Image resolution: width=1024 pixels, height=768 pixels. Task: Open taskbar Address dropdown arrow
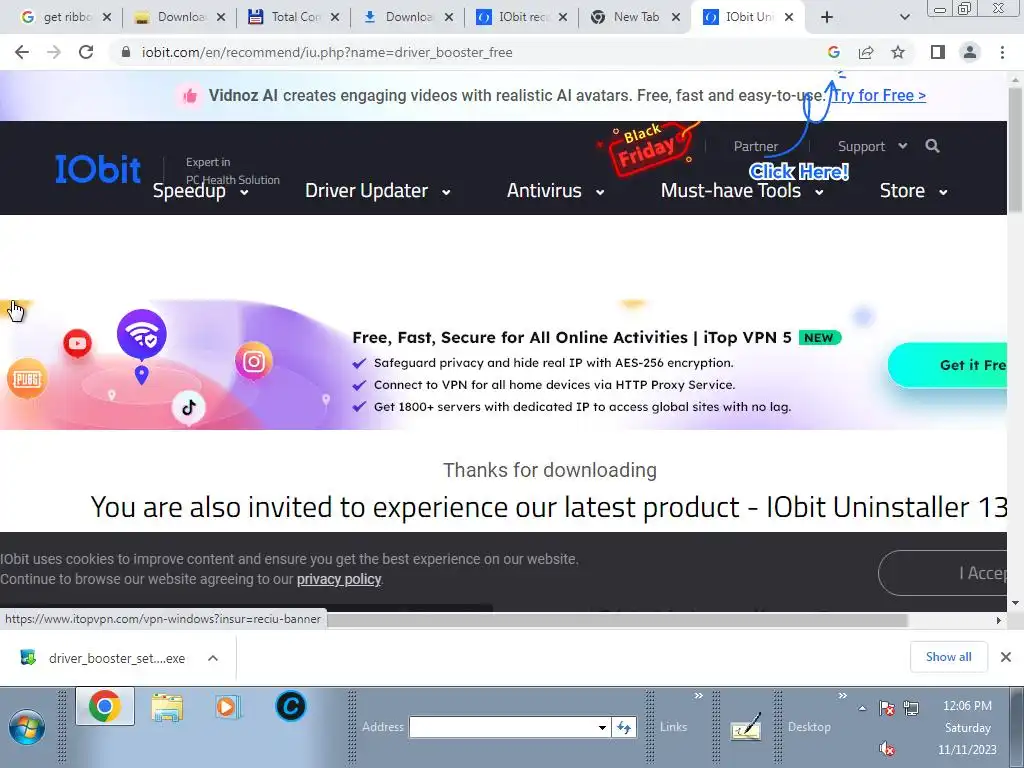click(602, 728)
